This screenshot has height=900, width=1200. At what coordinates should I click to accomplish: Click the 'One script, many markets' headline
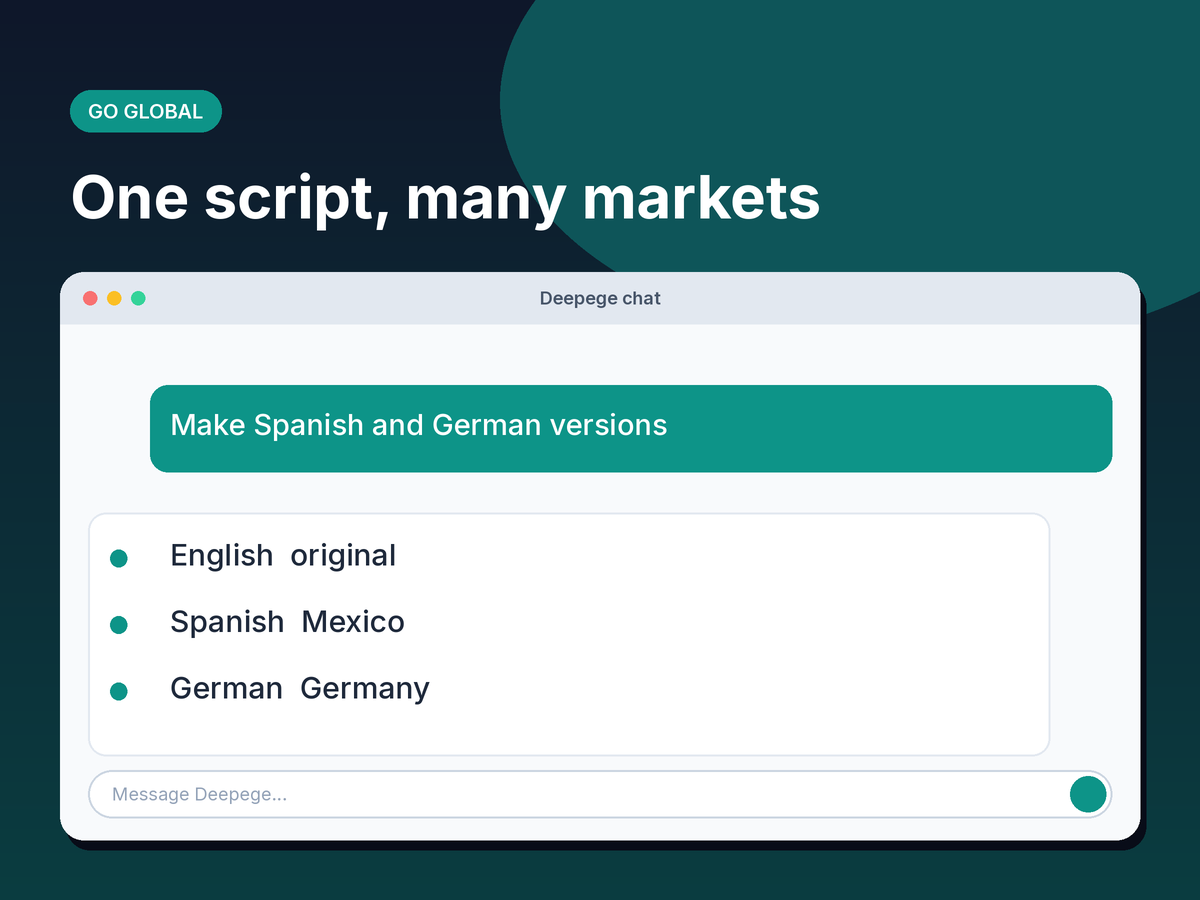446,198
